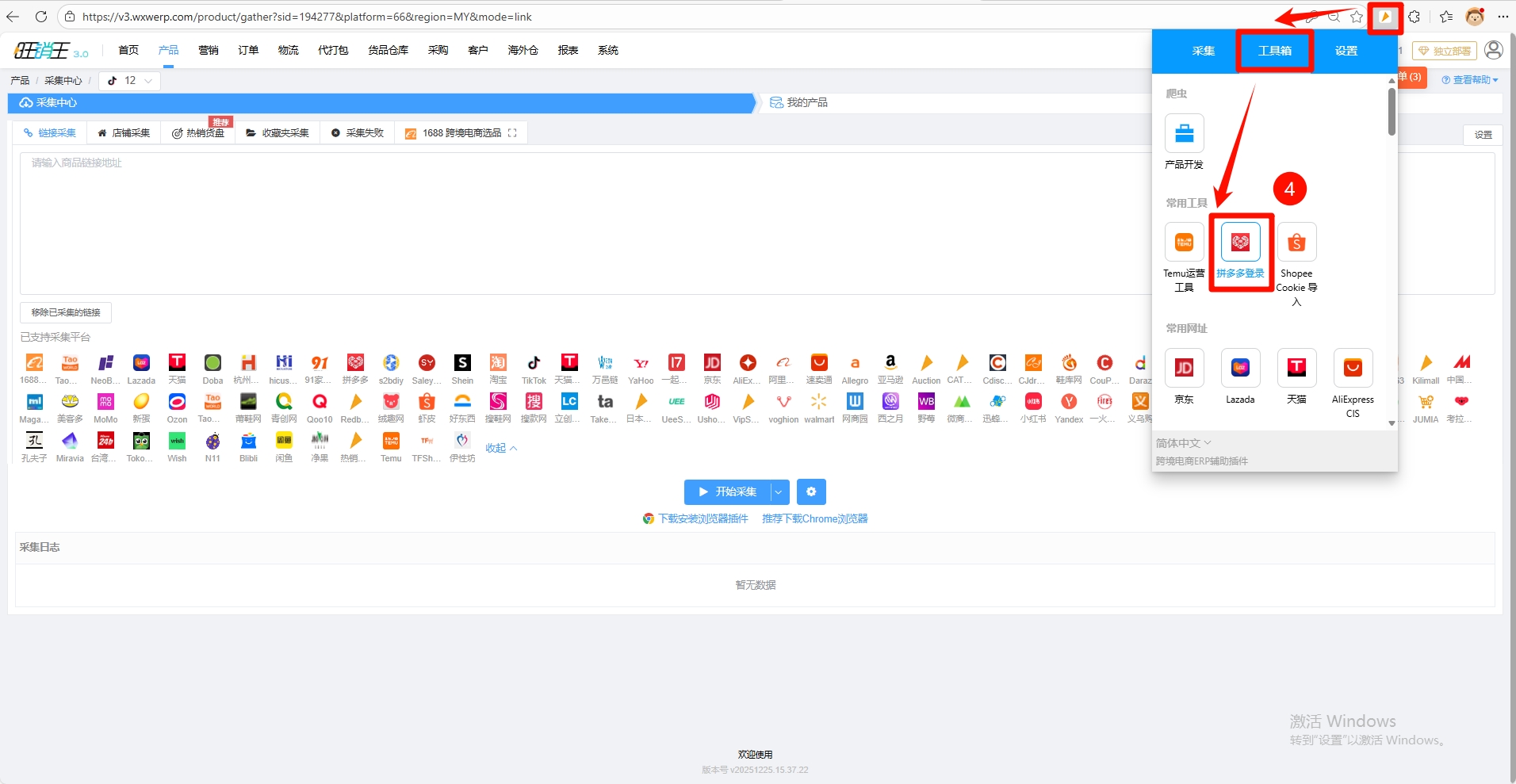The image size is (1516, 784).
Task: Open the 拼多多登录 tool in the toolbox
Action: point(1240,243)
